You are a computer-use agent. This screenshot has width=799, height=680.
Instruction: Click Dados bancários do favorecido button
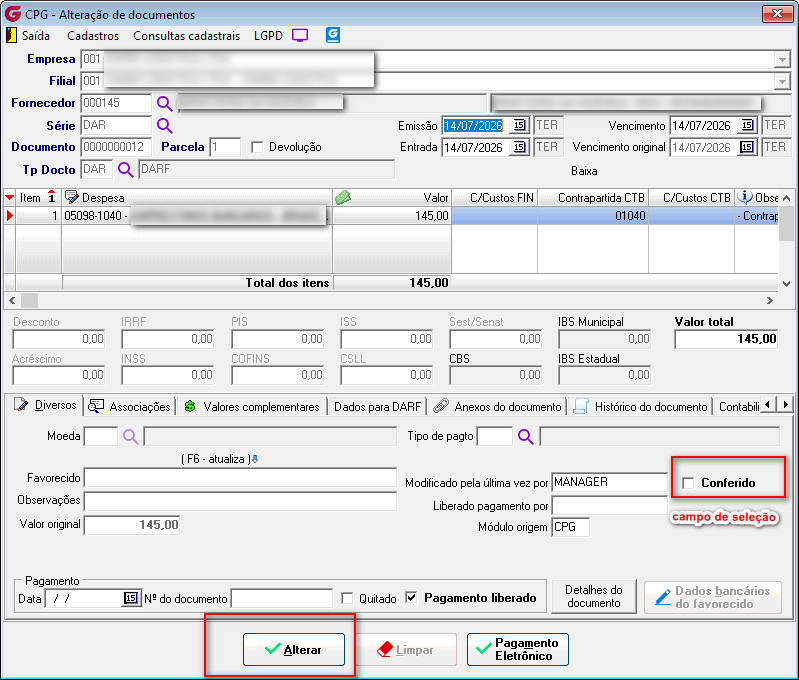(713, 597)
